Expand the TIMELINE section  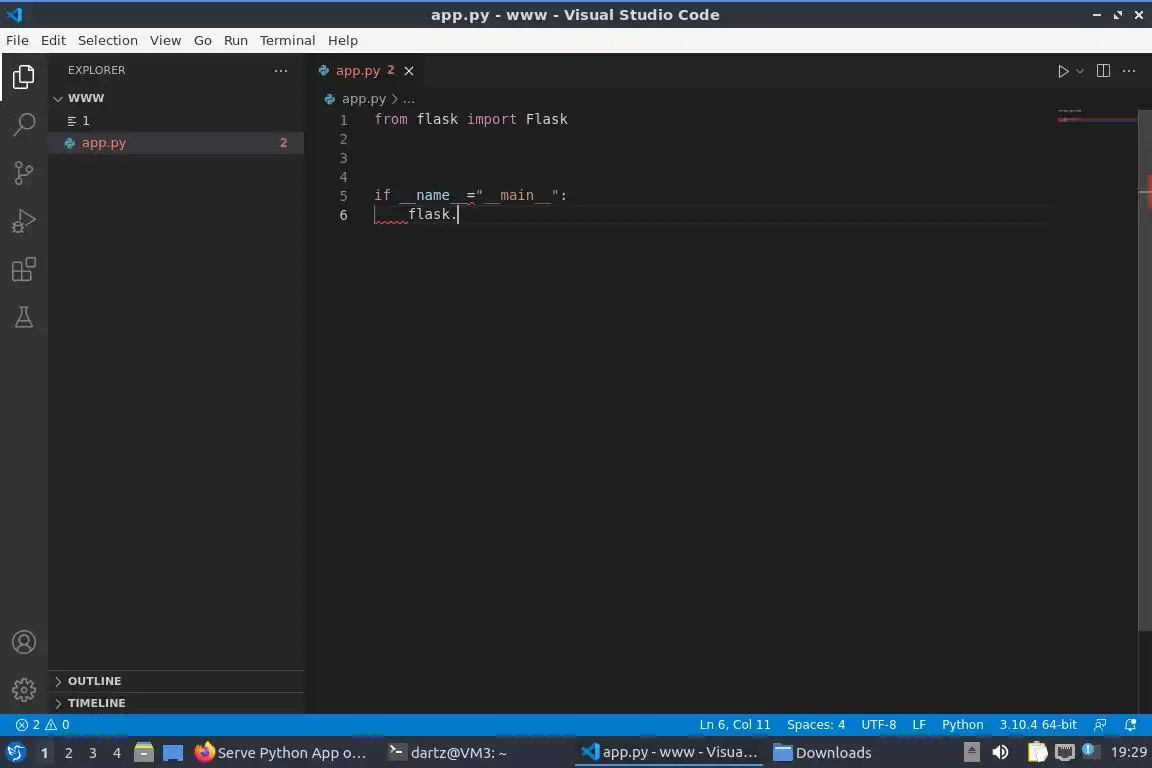click(176, 703)
